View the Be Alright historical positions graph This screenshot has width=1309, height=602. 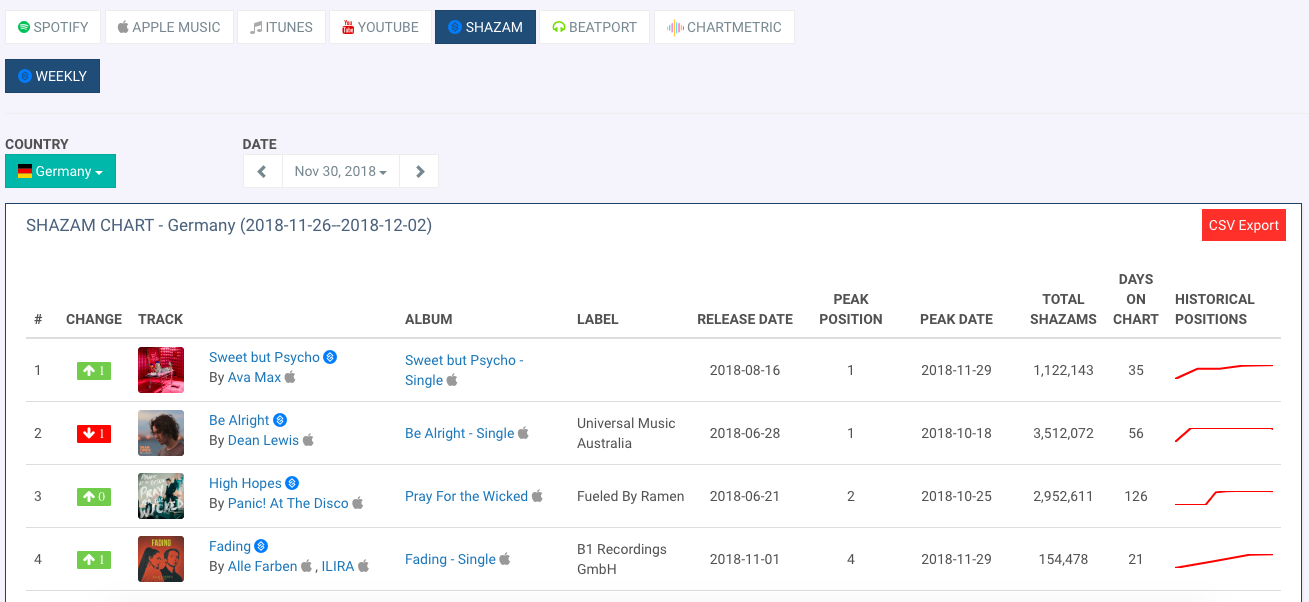[x=1224, y=434]
